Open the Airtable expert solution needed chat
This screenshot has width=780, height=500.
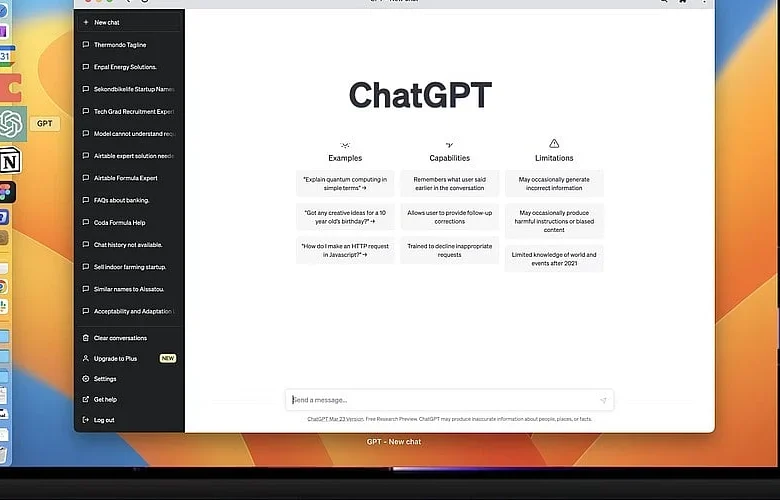[129, 156]
